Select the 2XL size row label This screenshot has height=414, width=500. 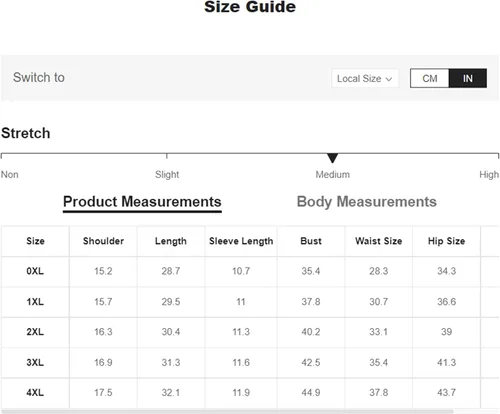click(35, 332)
